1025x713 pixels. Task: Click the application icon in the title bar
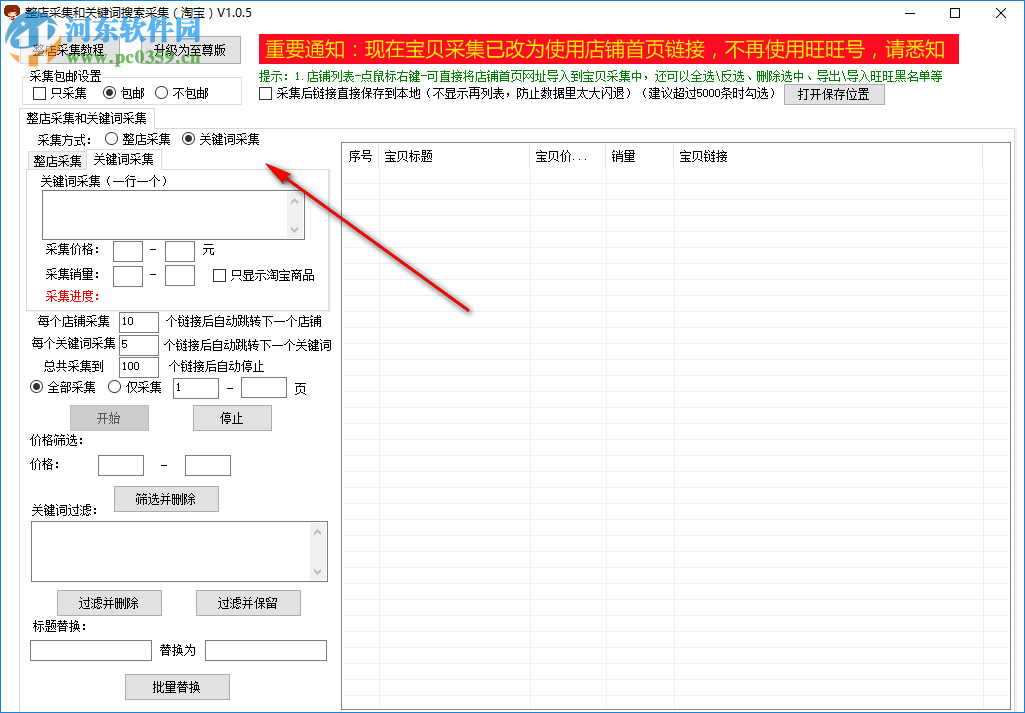(14, 12)
